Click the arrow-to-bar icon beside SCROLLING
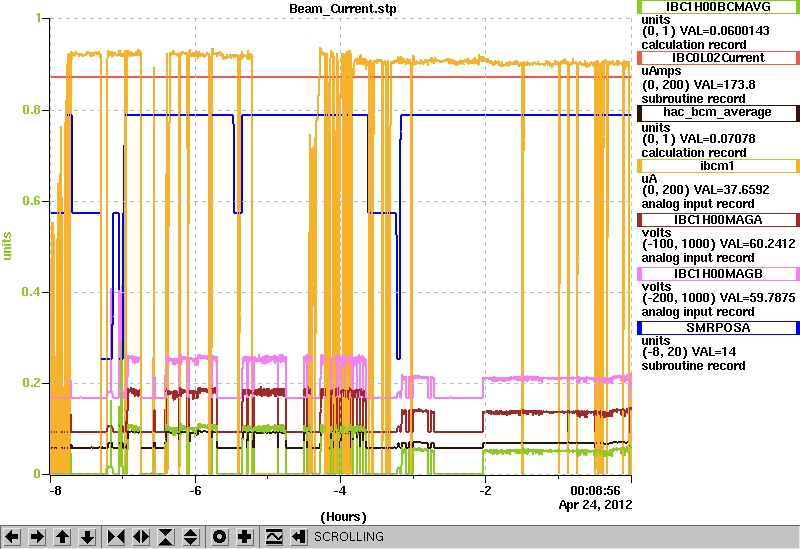 coord(299,537)
